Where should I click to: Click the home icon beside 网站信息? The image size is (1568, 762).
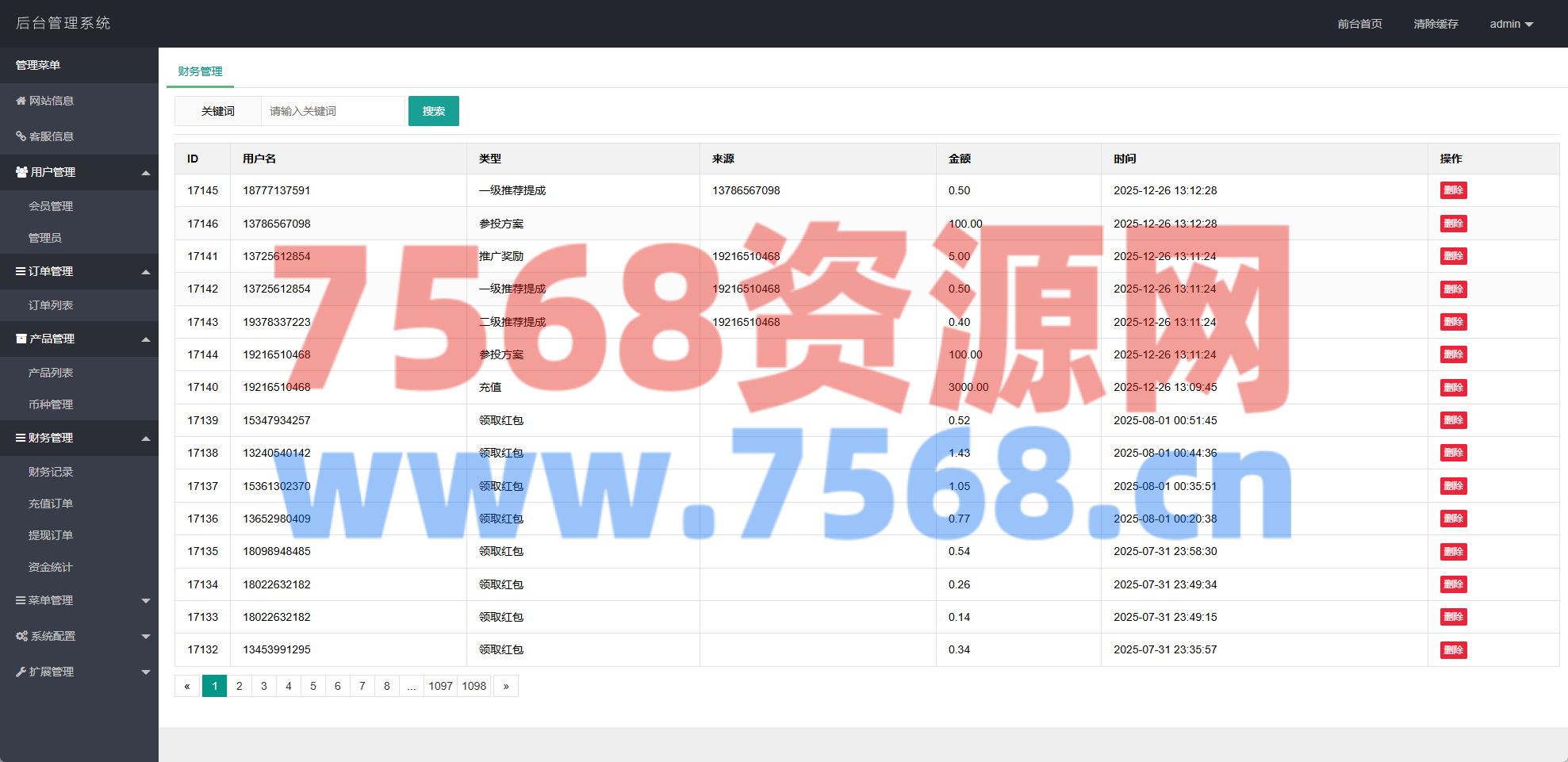(x=21, y=101)
